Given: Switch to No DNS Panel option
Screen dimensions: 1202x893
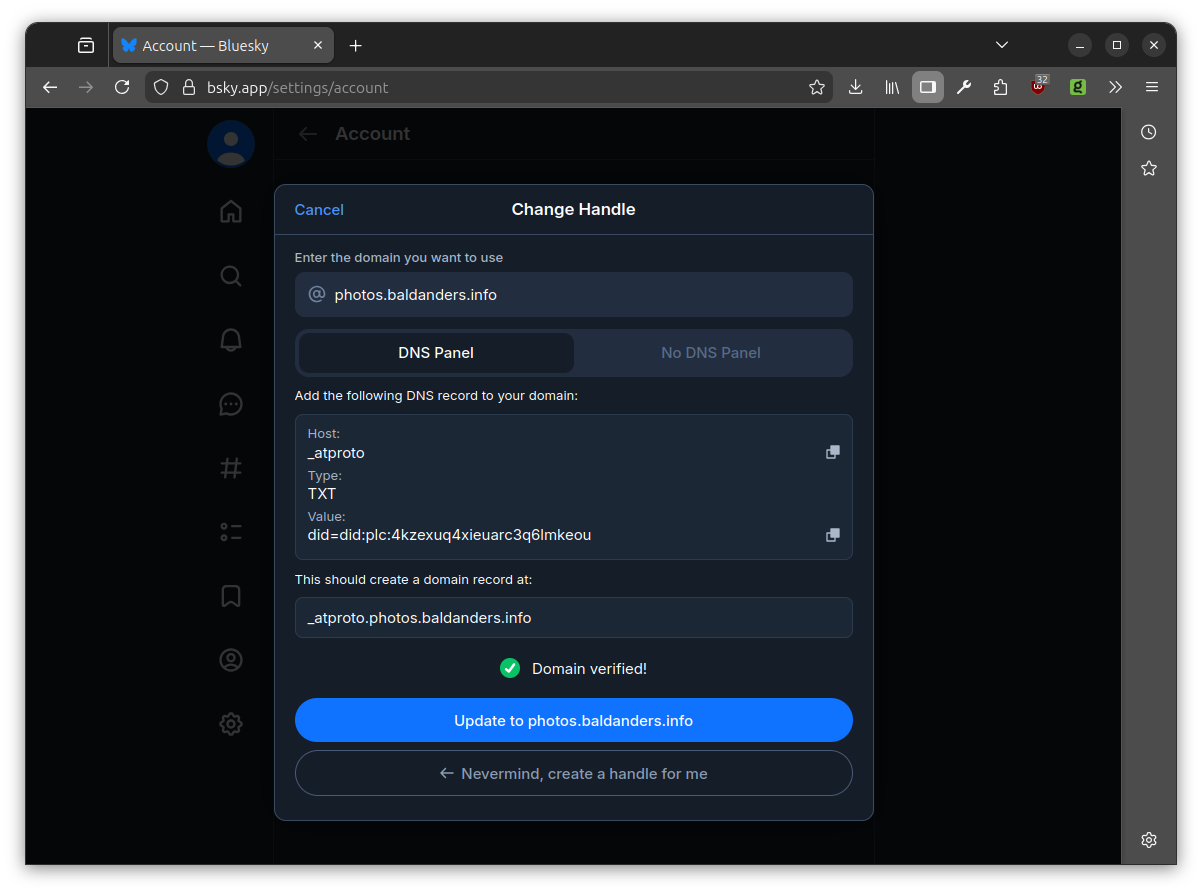Looking at the screenshot, I should [x=710, y=353].
